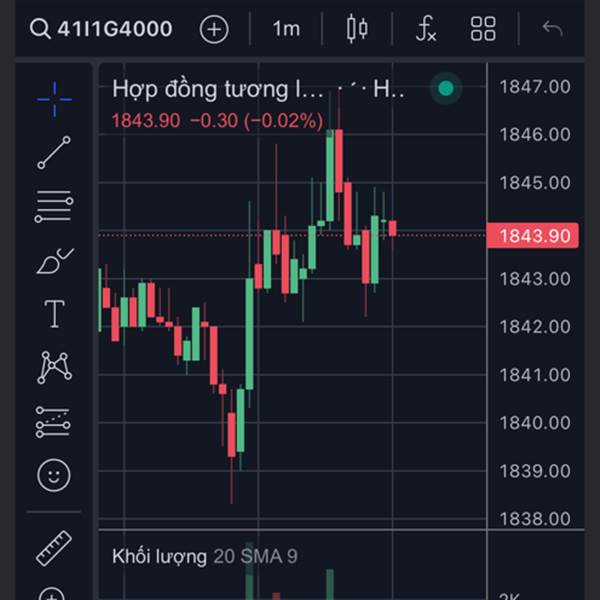Click the red 1843.90 price label
The width and height of the screenshot is (600, 600).
point(534,236)
